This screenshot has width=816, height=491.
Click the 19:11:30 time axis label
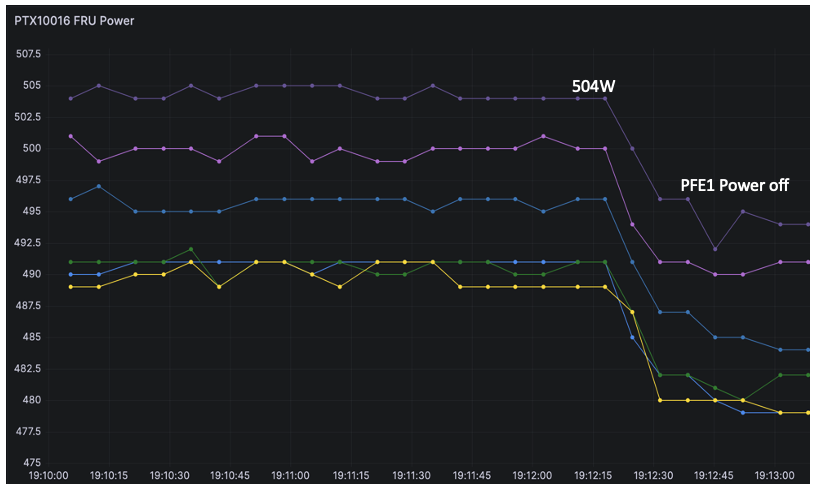click(x=412, y=475)
